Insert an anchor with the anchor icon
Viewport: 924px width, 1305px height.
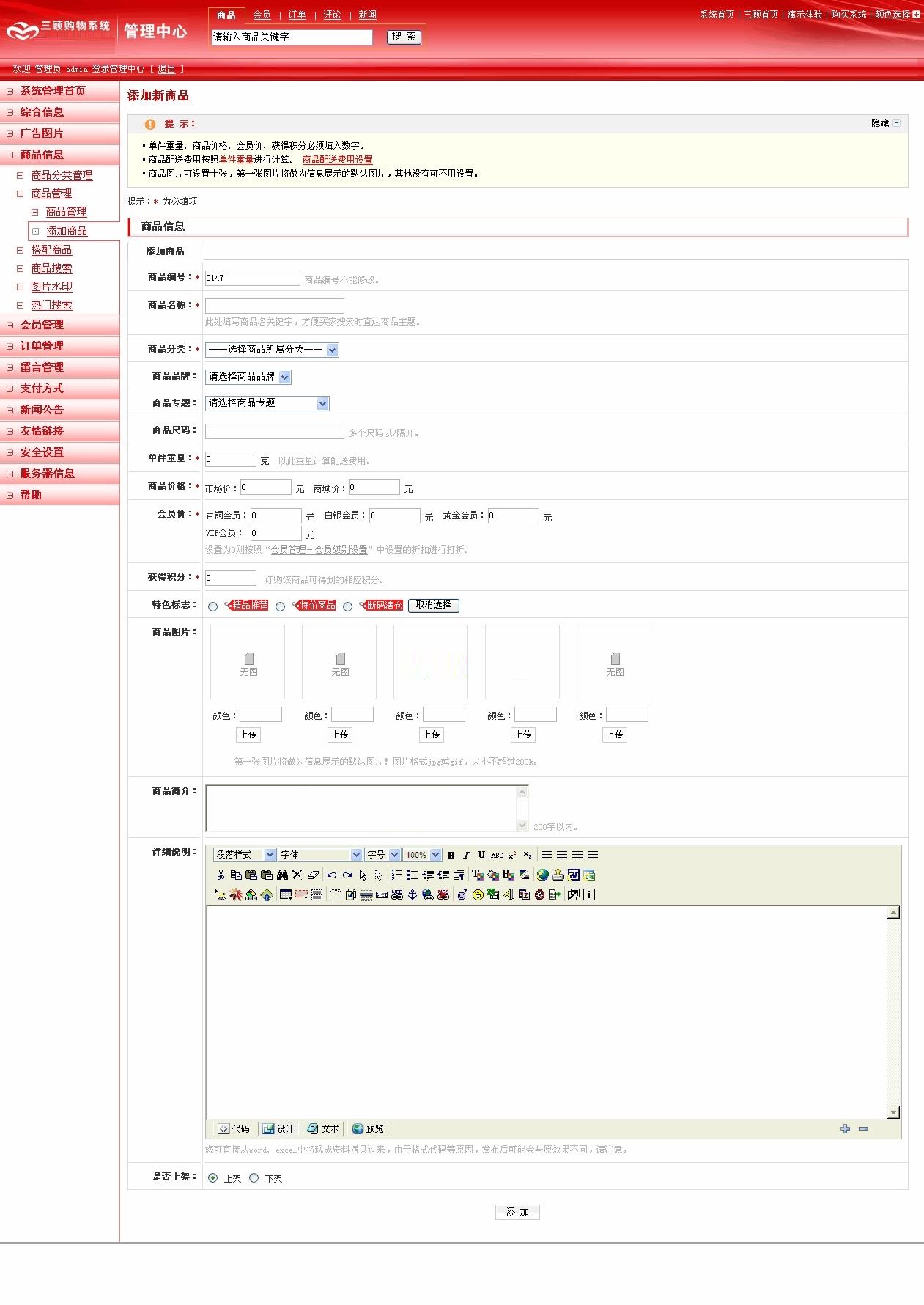click(x=413, y=894)
